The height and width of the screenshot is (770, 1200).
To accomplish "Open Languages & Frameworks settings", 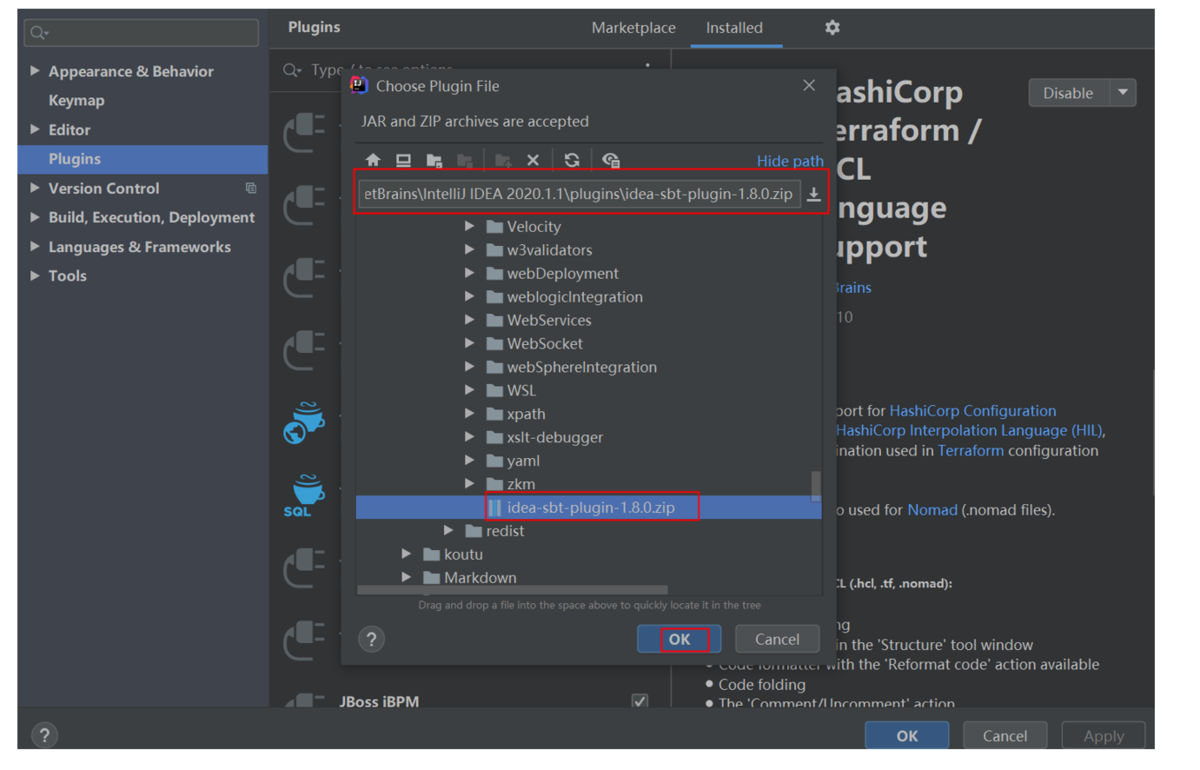I will [139, 247].
